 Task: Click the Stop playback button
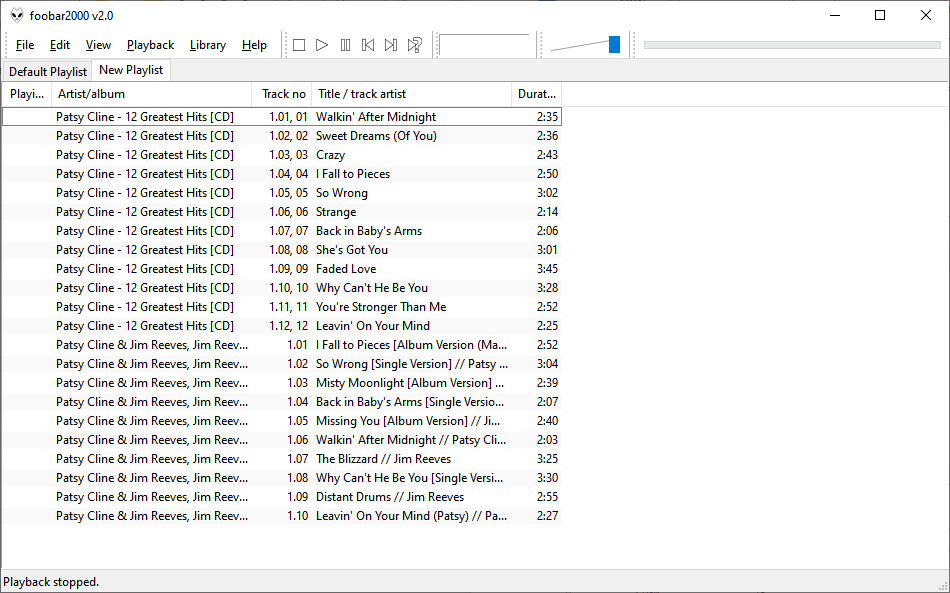299,45
